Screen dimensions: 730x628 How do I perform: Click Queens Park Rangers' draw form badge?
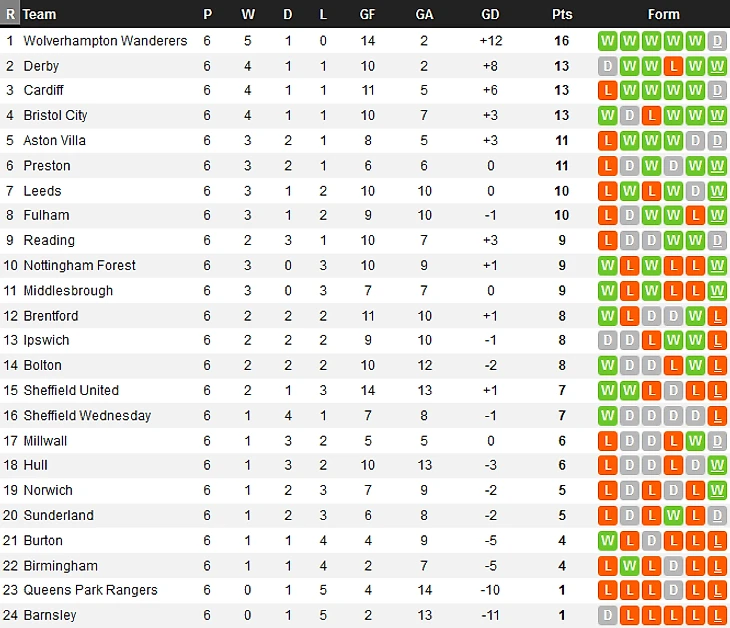[673, 590]
